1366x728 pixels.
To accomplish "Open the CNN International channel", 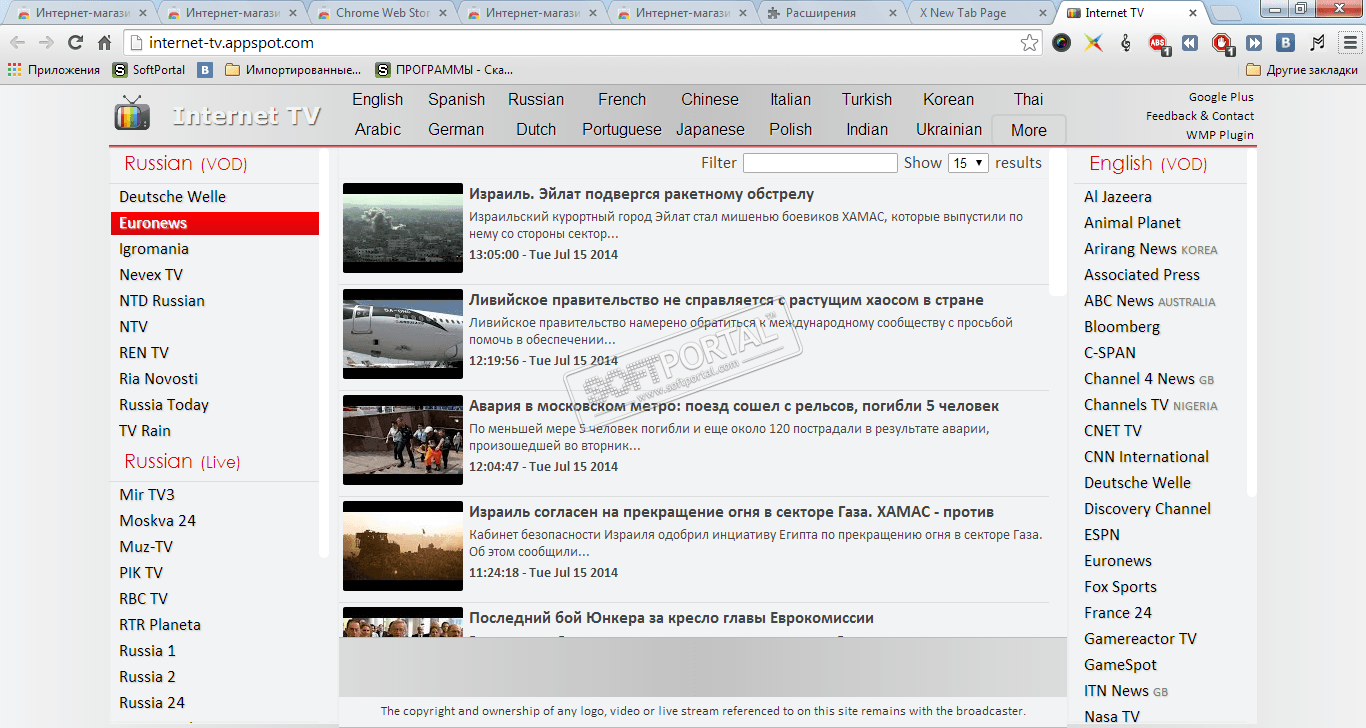I will (1147, 457).
